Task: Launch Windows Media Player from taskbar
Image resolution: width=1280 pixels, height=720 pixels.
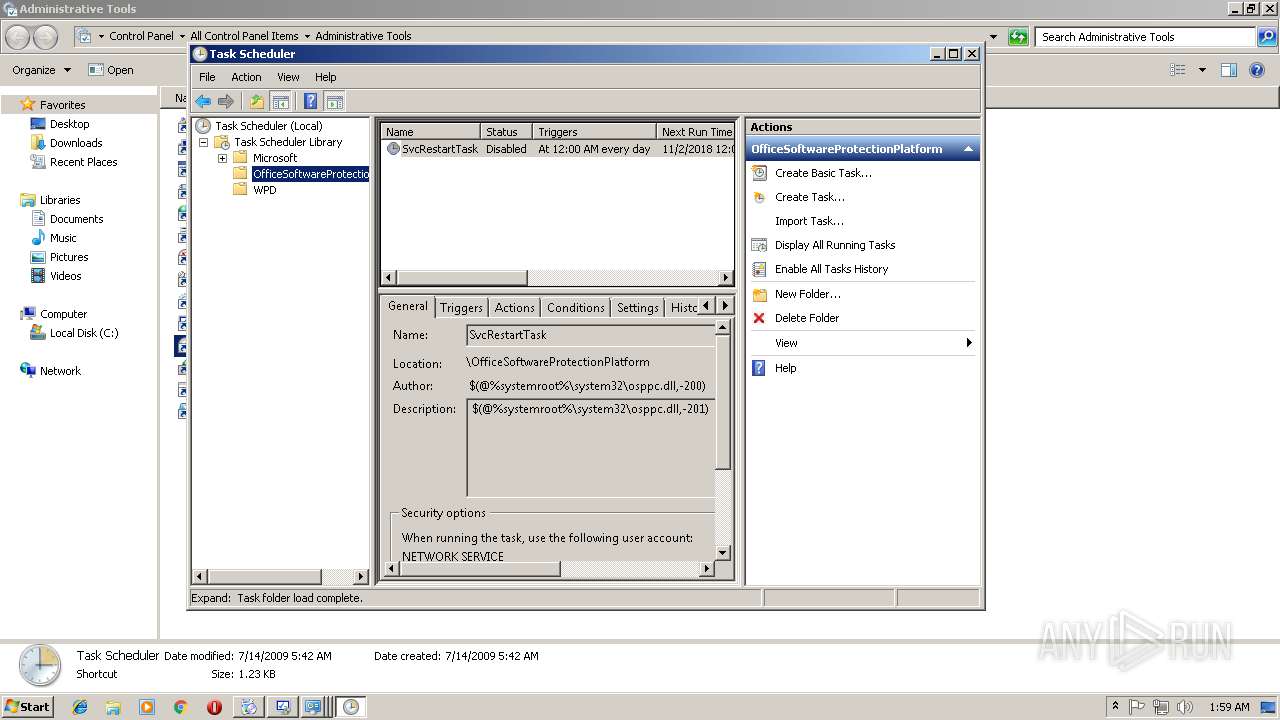Action: pyautogui.click(x=147, y=707)
